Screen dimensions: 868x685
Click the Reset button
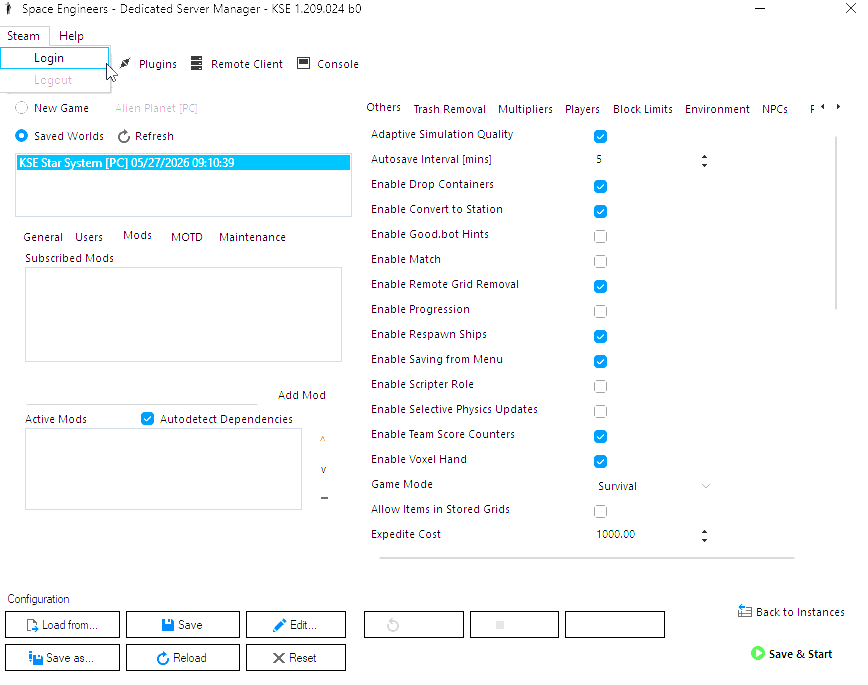296,657
